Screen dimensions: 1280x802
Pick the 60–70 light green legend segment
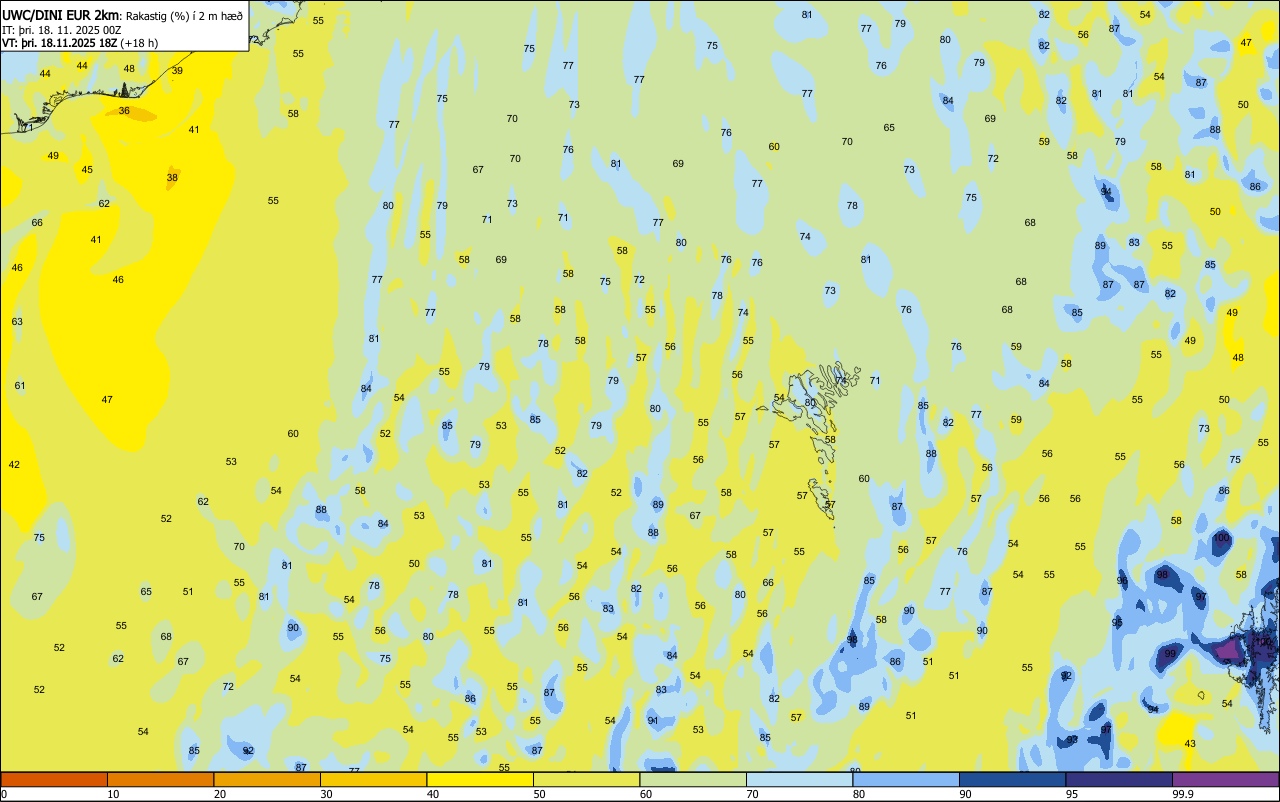click(693, 779)
